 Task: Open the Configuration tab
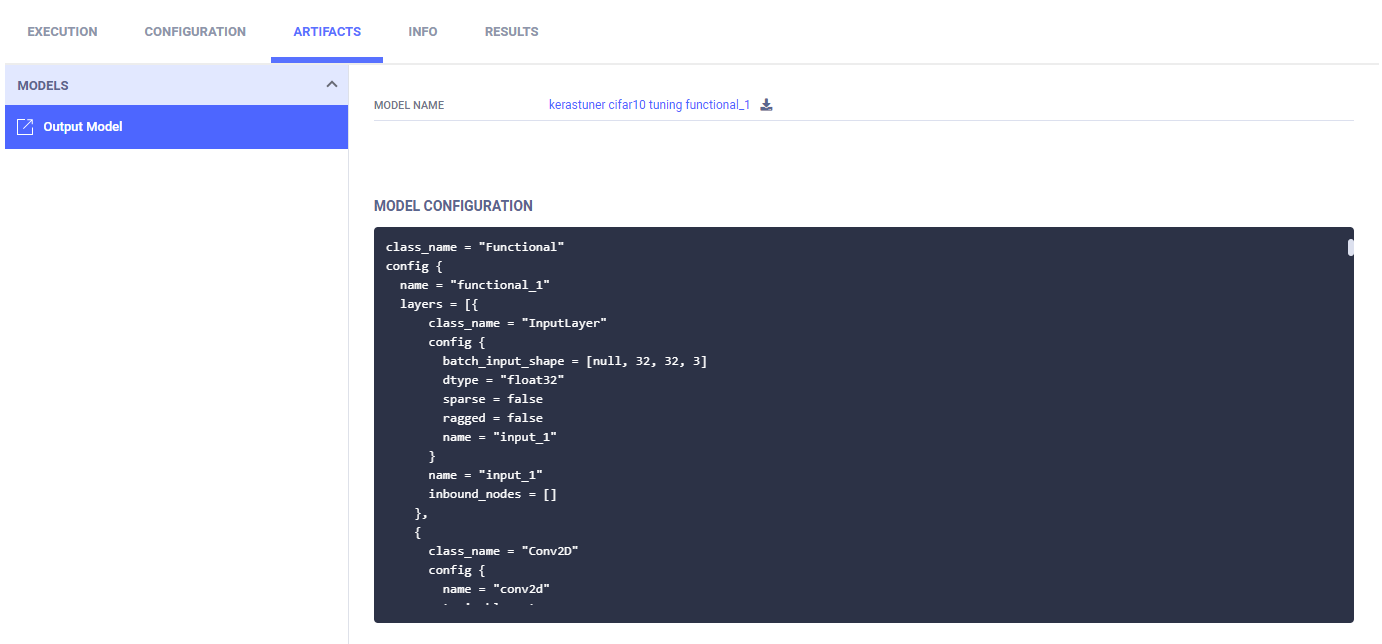pyautogui.click(x=195, y=32)
